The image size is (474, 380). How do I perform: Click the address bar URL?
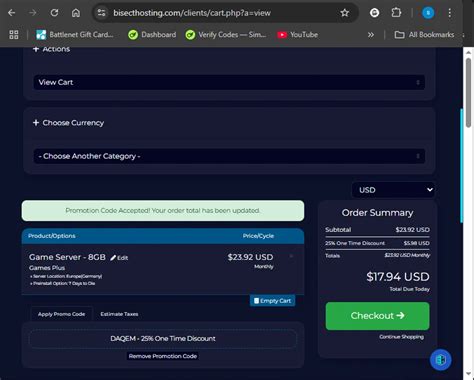point(192,13)
